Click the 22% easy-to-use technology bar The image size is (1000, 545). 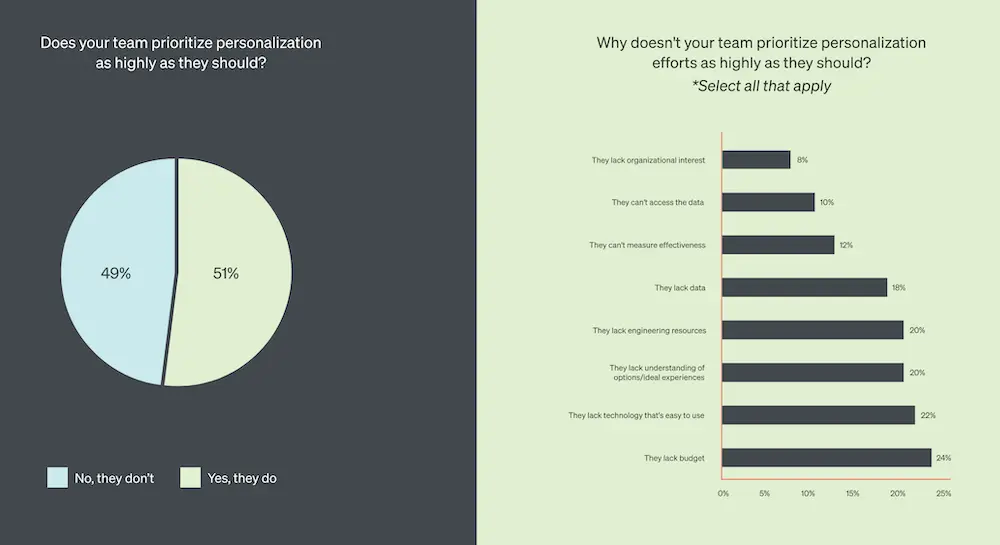click(x=818, y=415)
